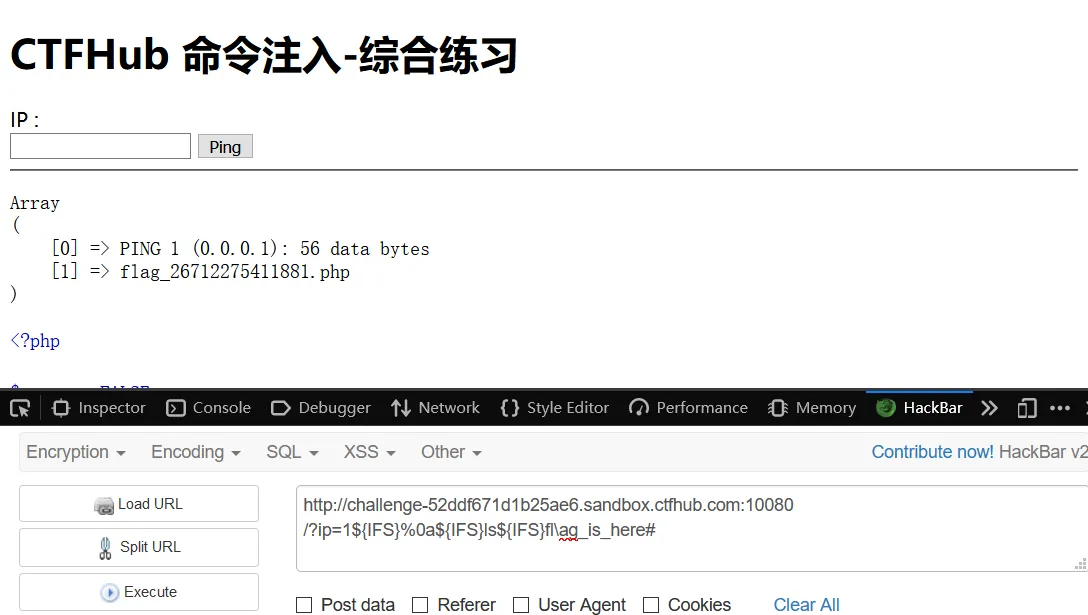Click the PING 1 (0.0.0.1) output line
The image size is (1088, 615).
coord(274,248)
